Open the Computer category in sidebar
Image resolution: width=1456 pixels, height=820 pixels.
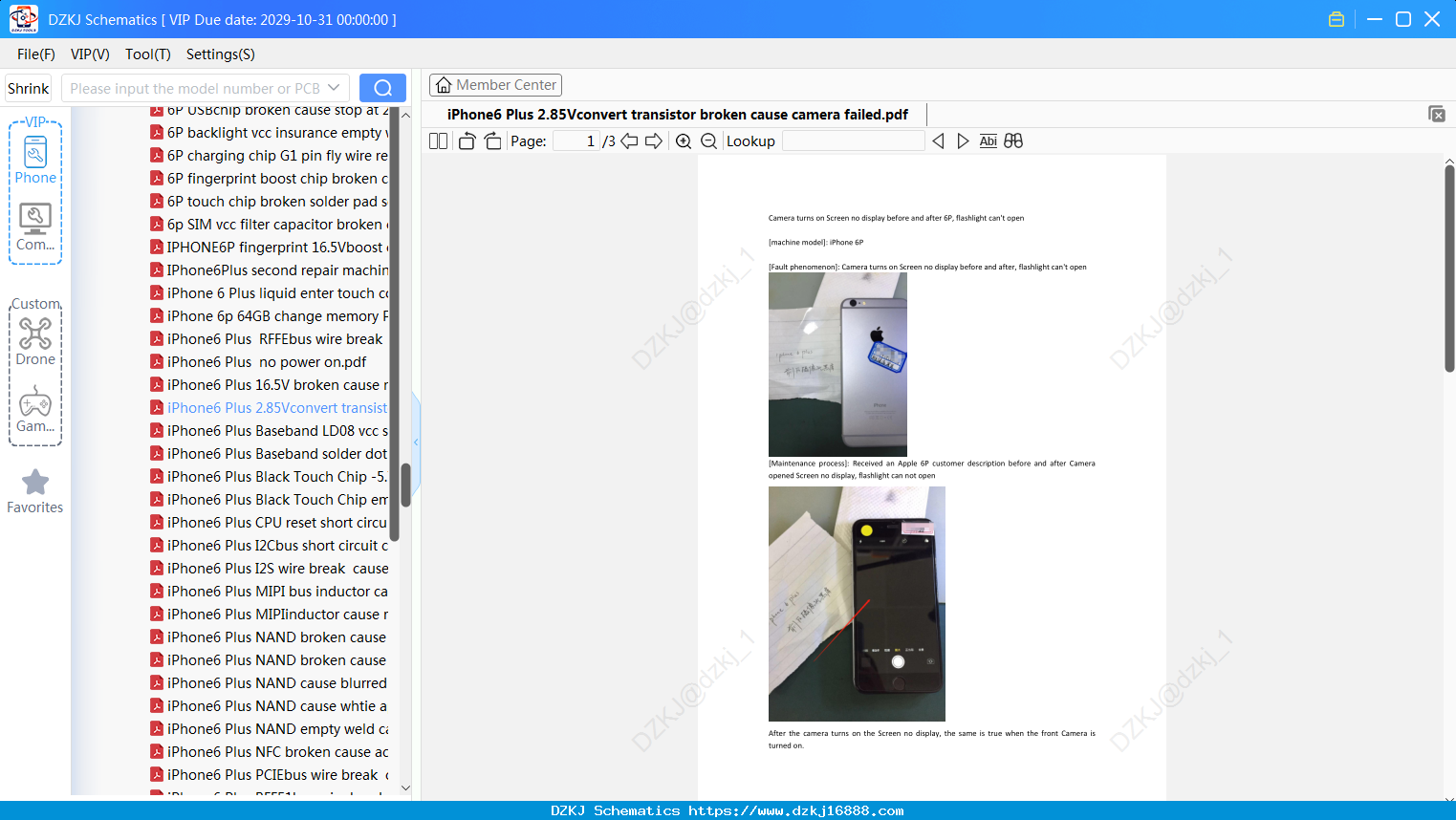(35, 227)
